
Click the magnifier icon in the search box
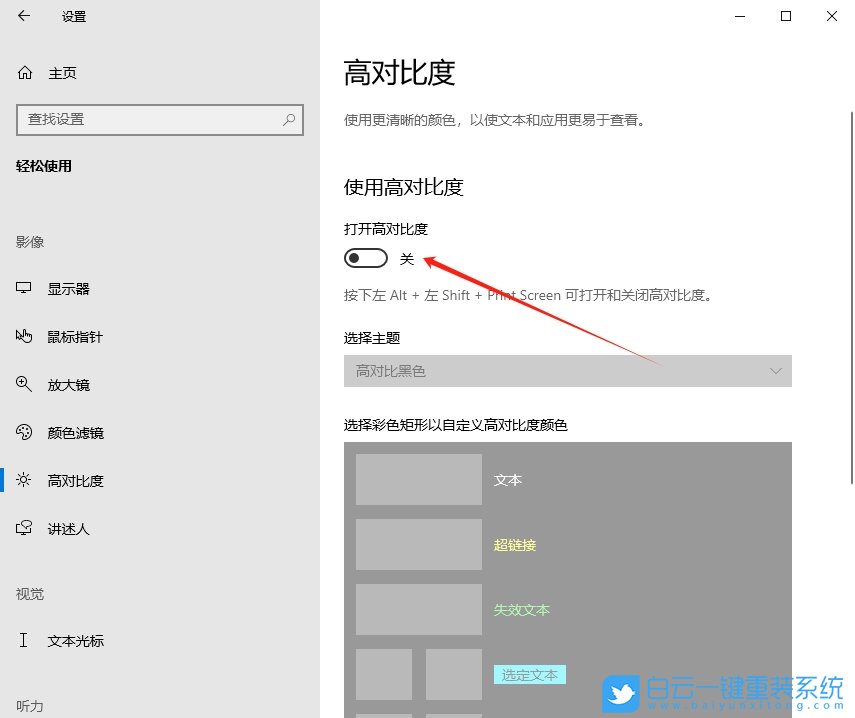tap(288, 120)
